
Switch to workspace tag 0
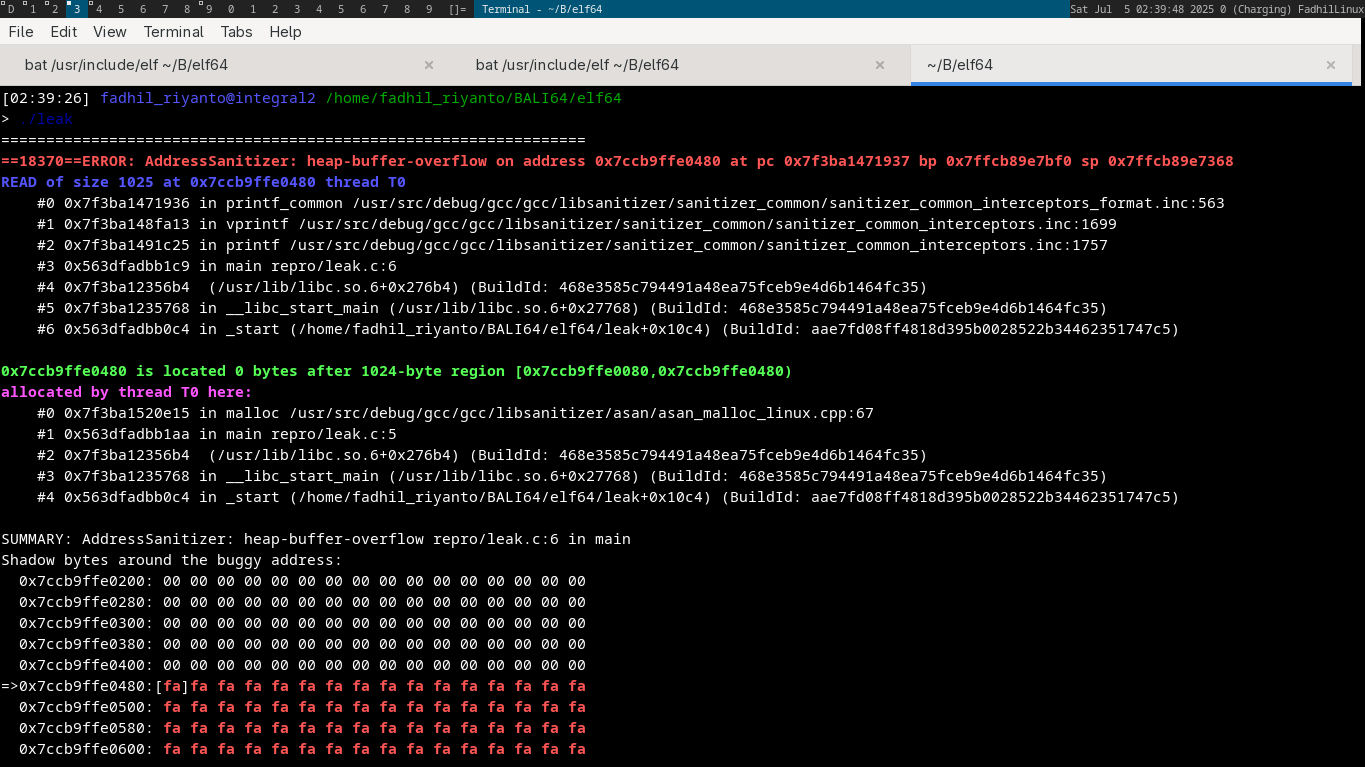(231, 9)
